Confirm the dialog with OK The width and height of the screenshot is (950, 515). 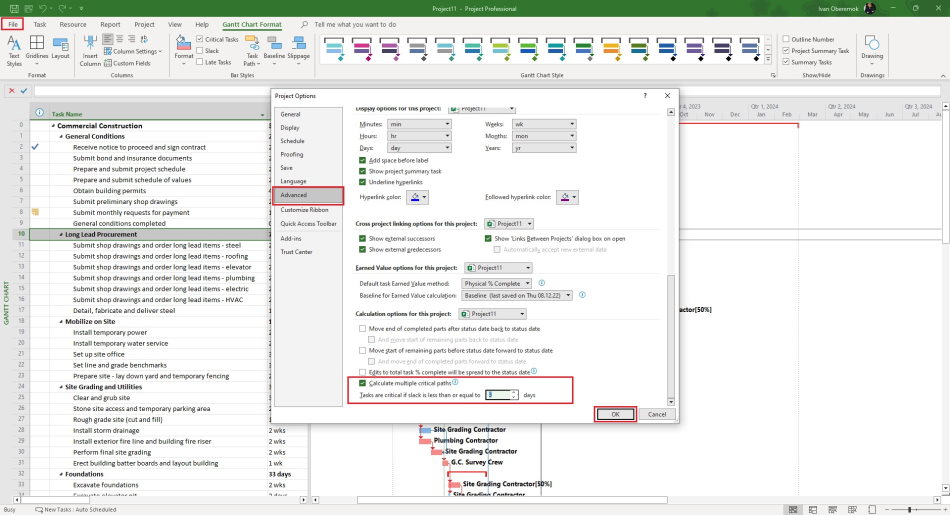(x=615, y=414)
